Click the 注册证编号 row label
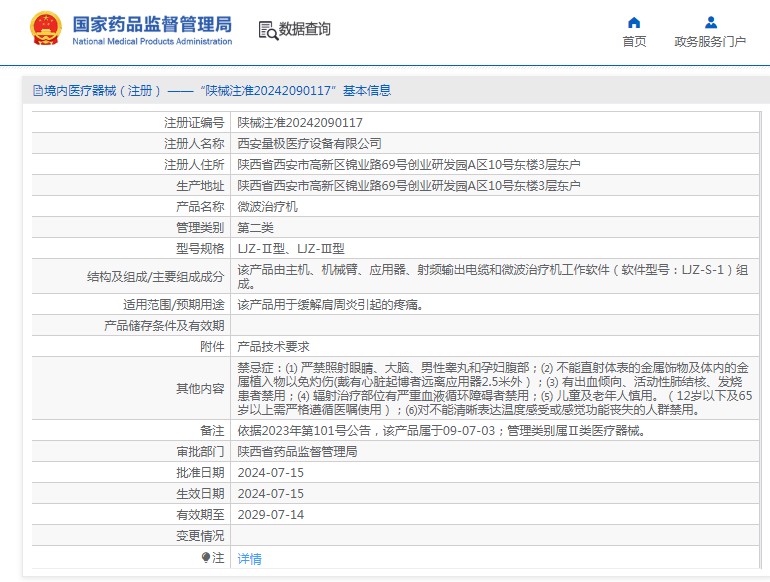The height and width of the screenshot is (582, 770). [x=194, y=123]
